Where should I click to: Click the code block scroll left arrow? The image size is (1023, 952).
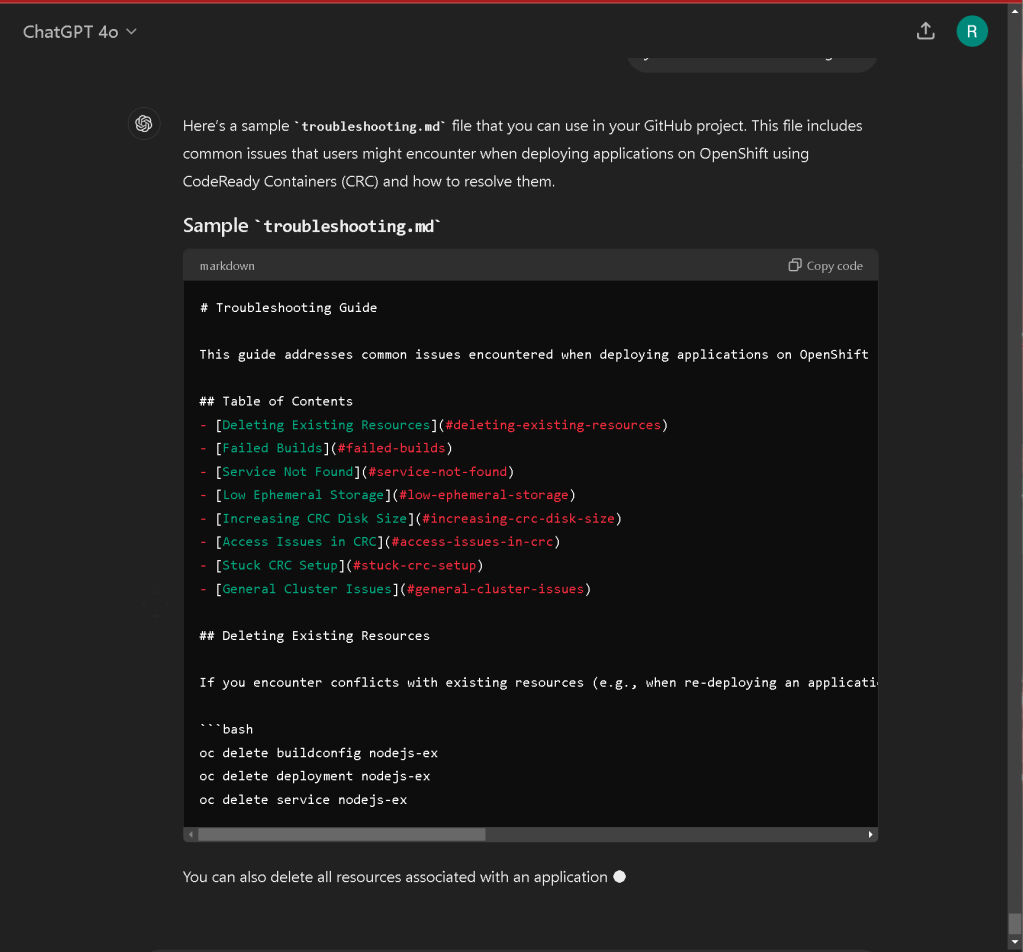click(x=191, y=835)
